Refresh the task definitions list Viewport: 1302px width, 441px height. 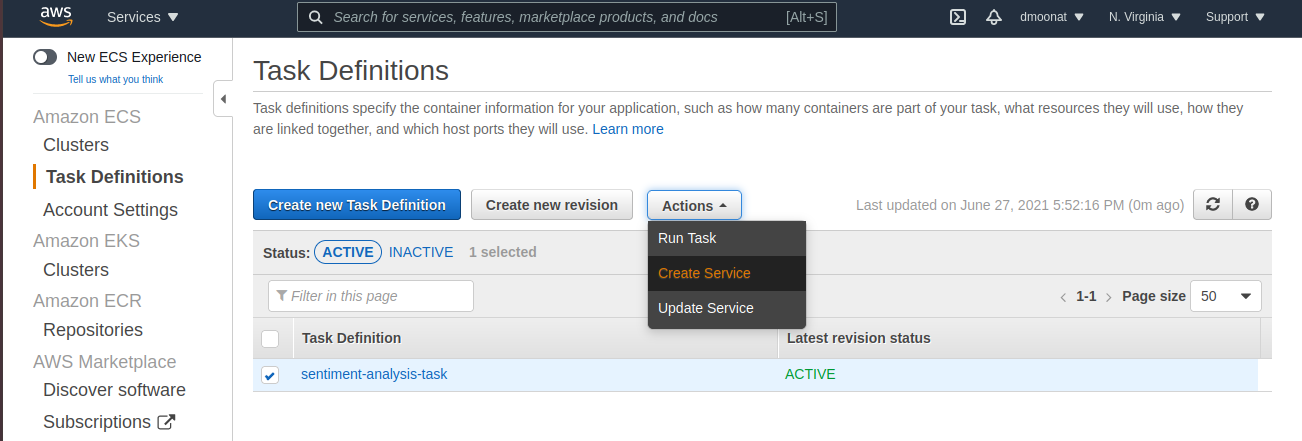pos(1213,204)
